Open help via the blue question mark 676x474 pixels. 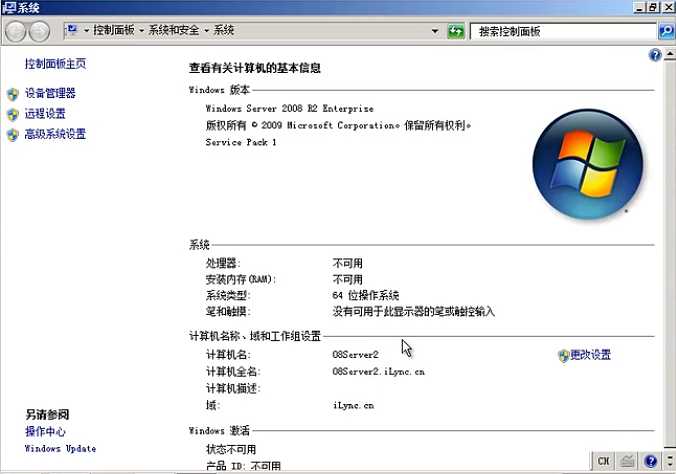click(x=655, y=55)
